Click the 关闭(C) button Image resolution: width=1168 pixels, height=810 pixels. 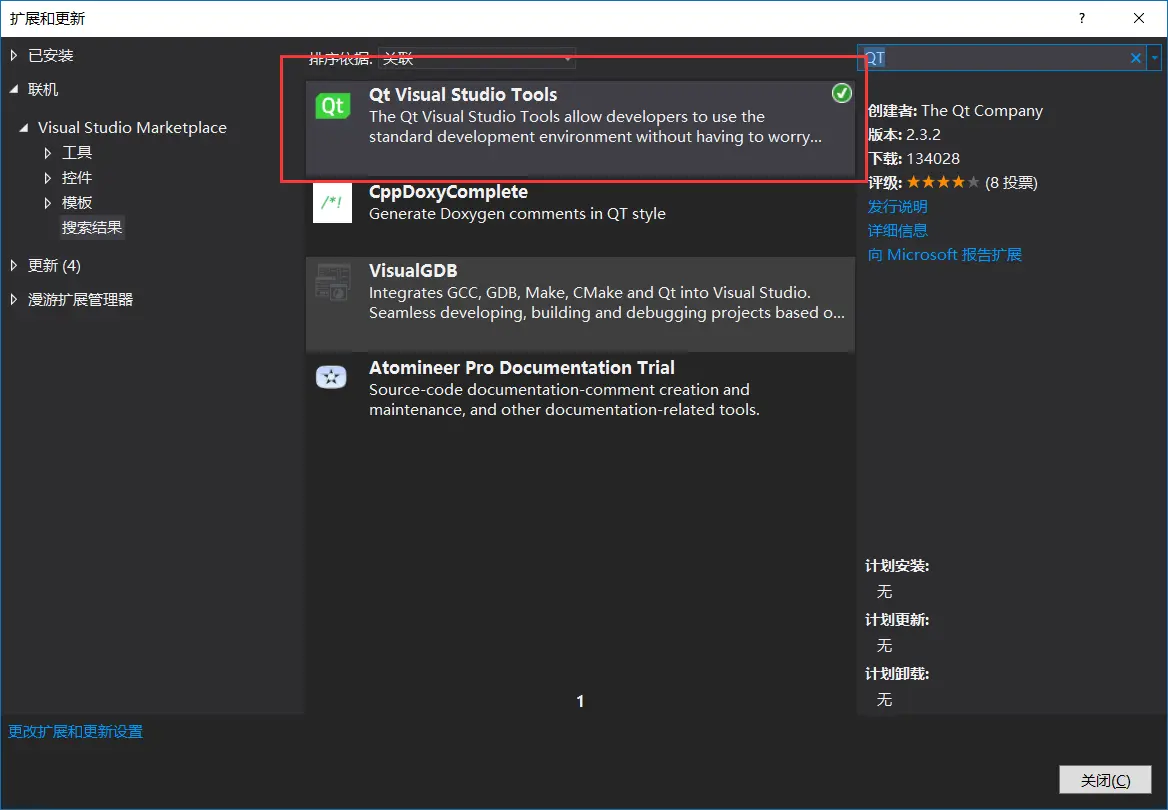click(1105, 780)
